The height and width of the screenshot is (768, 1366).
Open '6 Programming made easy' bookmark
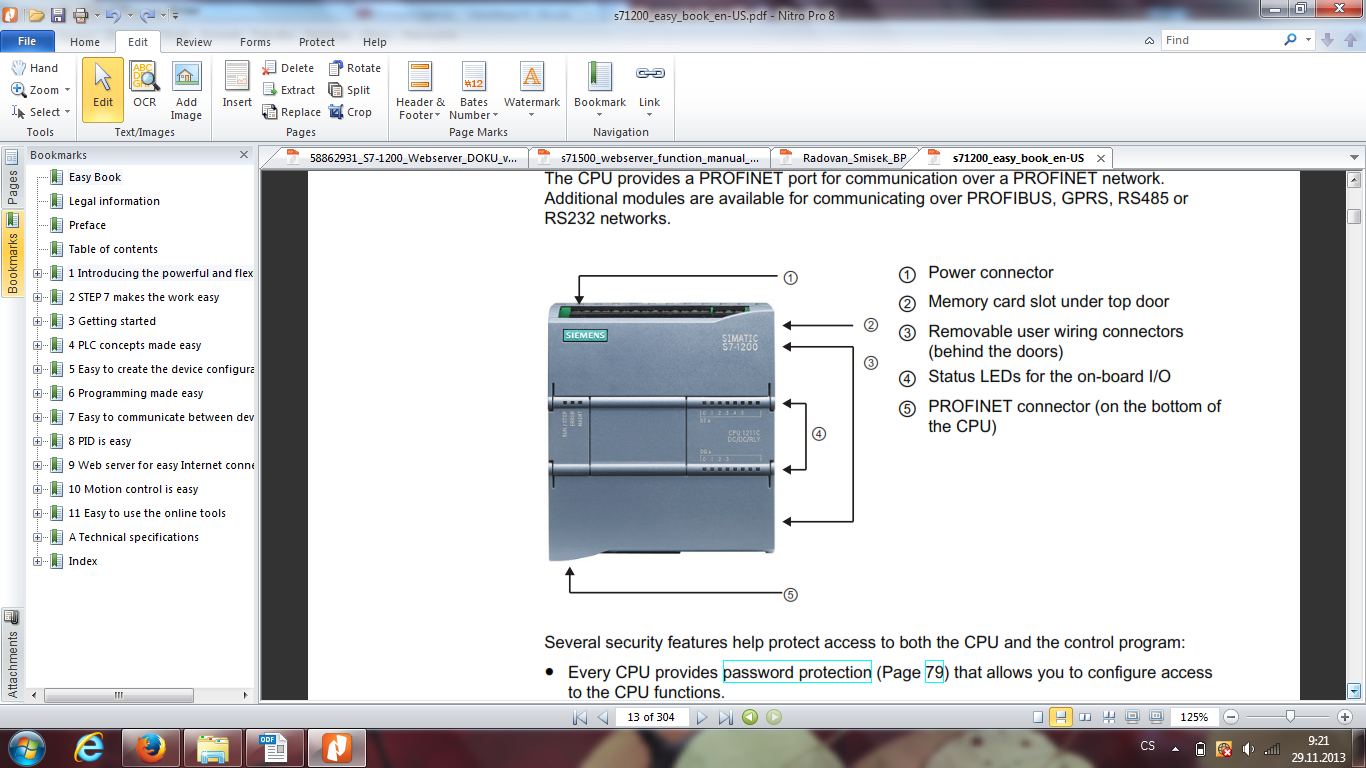136,393
